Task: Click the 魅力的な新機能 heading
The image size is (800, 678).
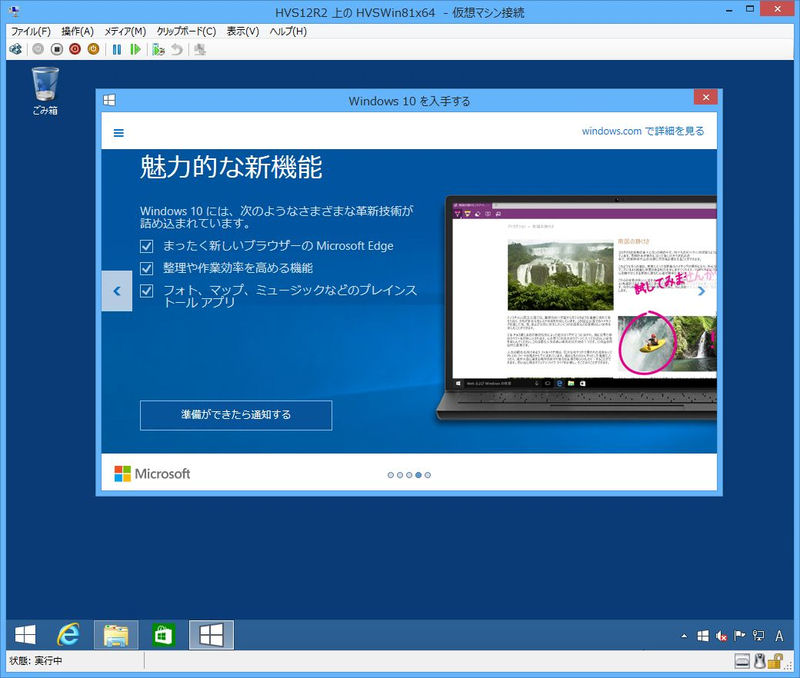Action: point(231,167)
